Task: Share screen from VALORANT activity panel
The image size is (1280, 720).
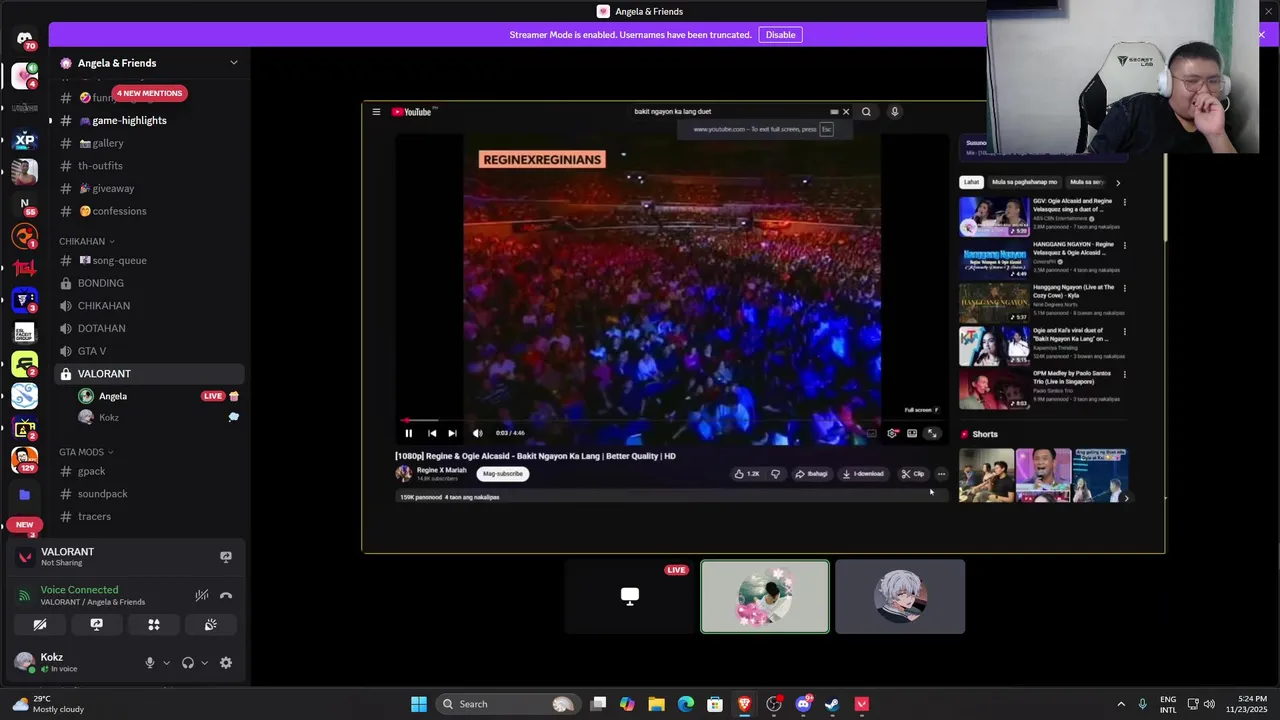Action: tap(226, 557)
